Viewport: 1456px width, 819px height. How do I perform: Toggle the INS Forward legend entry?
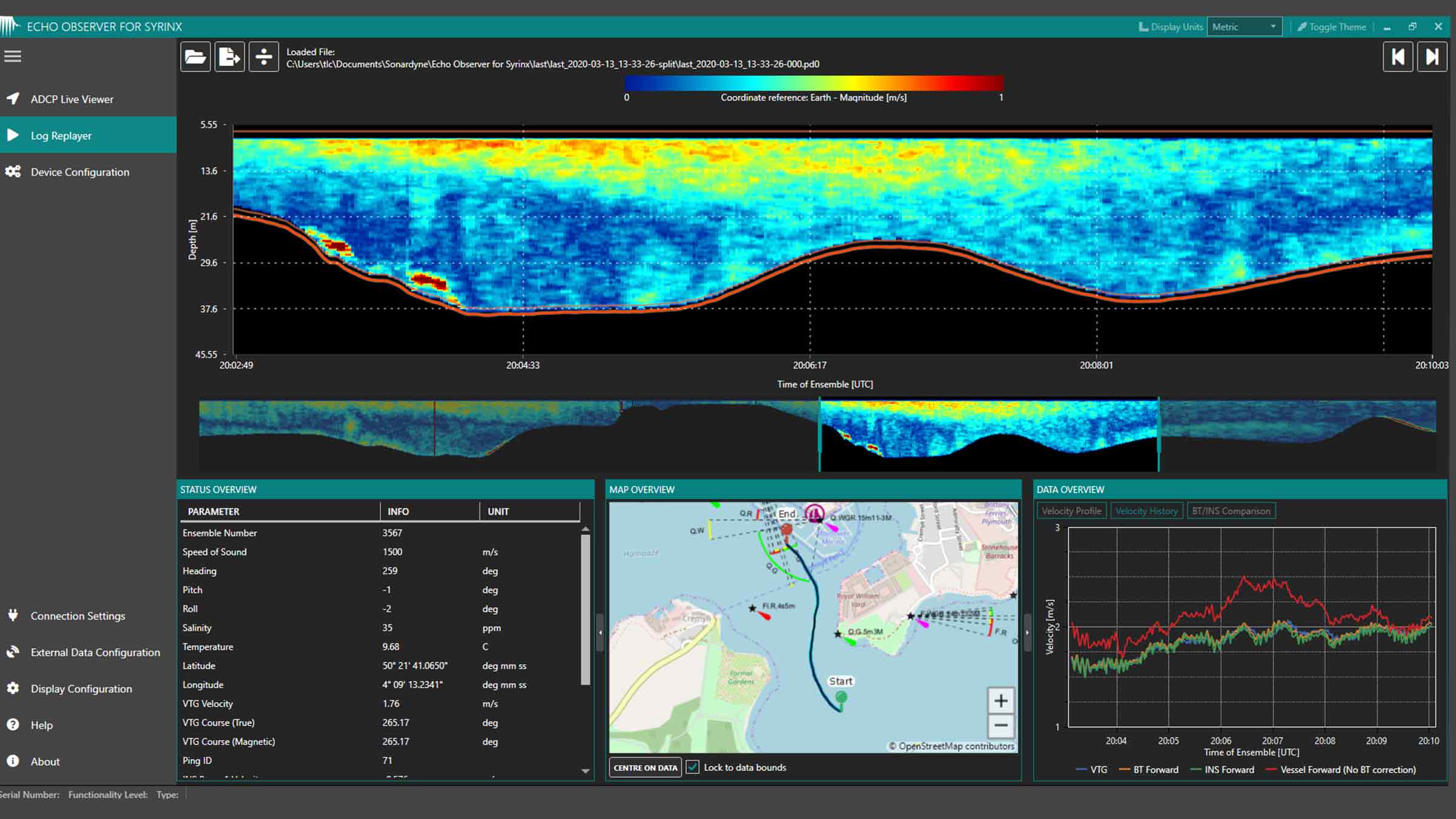click(x=1222, y=769)
